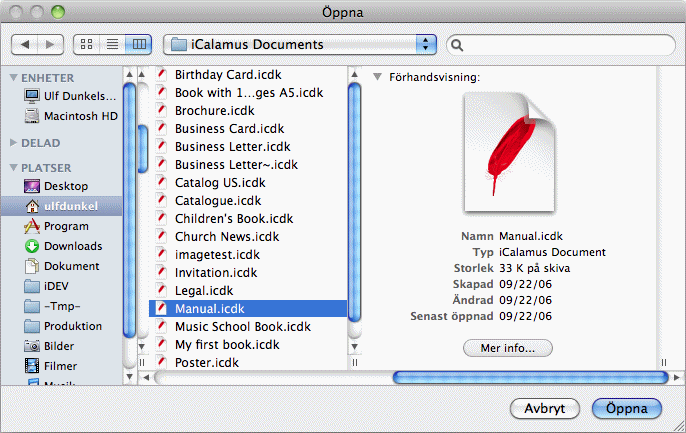Click the -Tmp- folder icon

point(32,306)
